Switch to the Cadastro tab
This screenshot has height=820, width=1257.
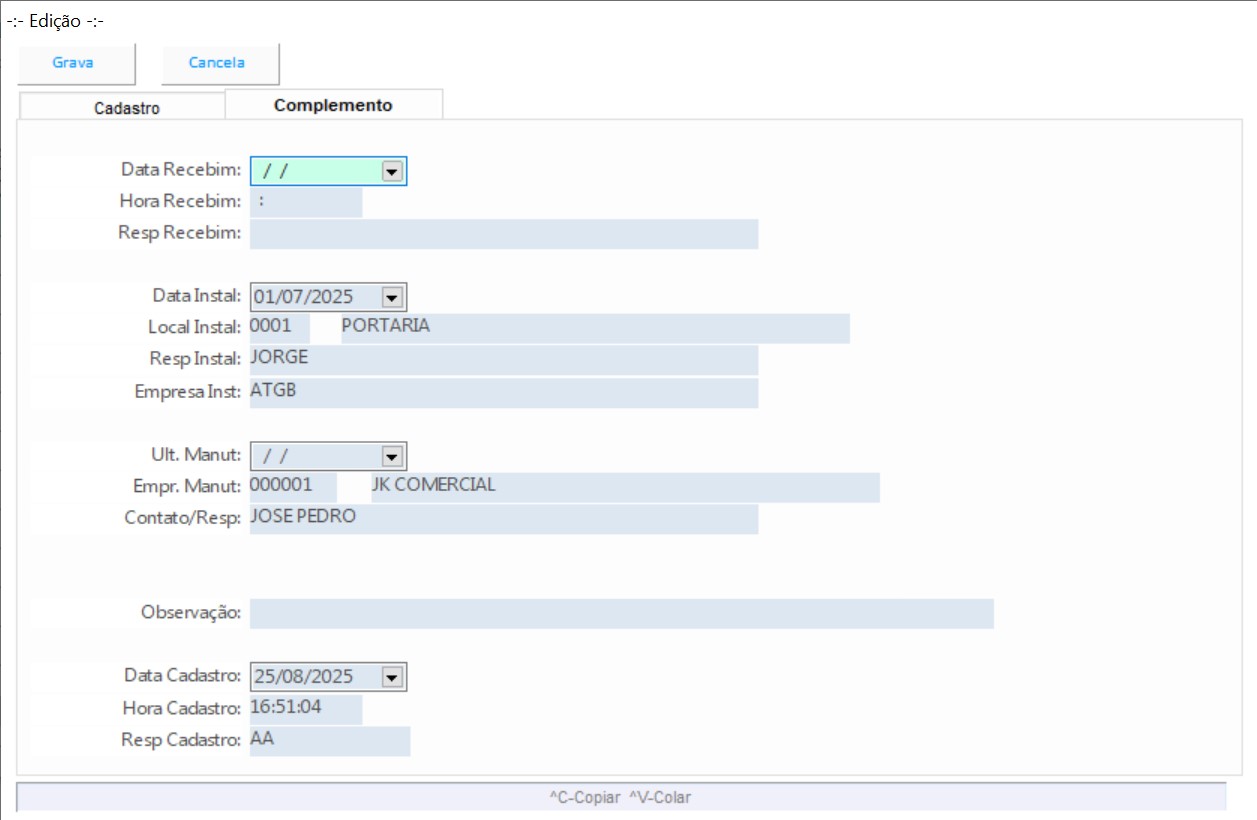[126, 108]
